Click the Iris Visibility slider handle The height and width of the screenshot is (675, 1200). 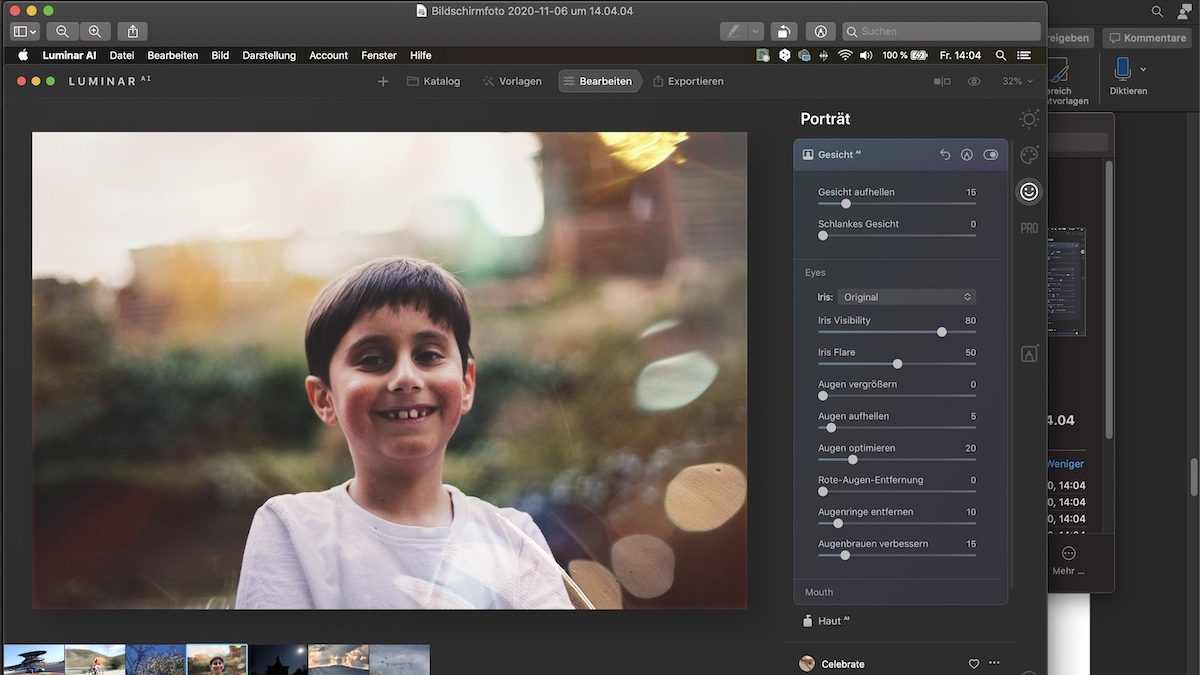tap(941, 332)
